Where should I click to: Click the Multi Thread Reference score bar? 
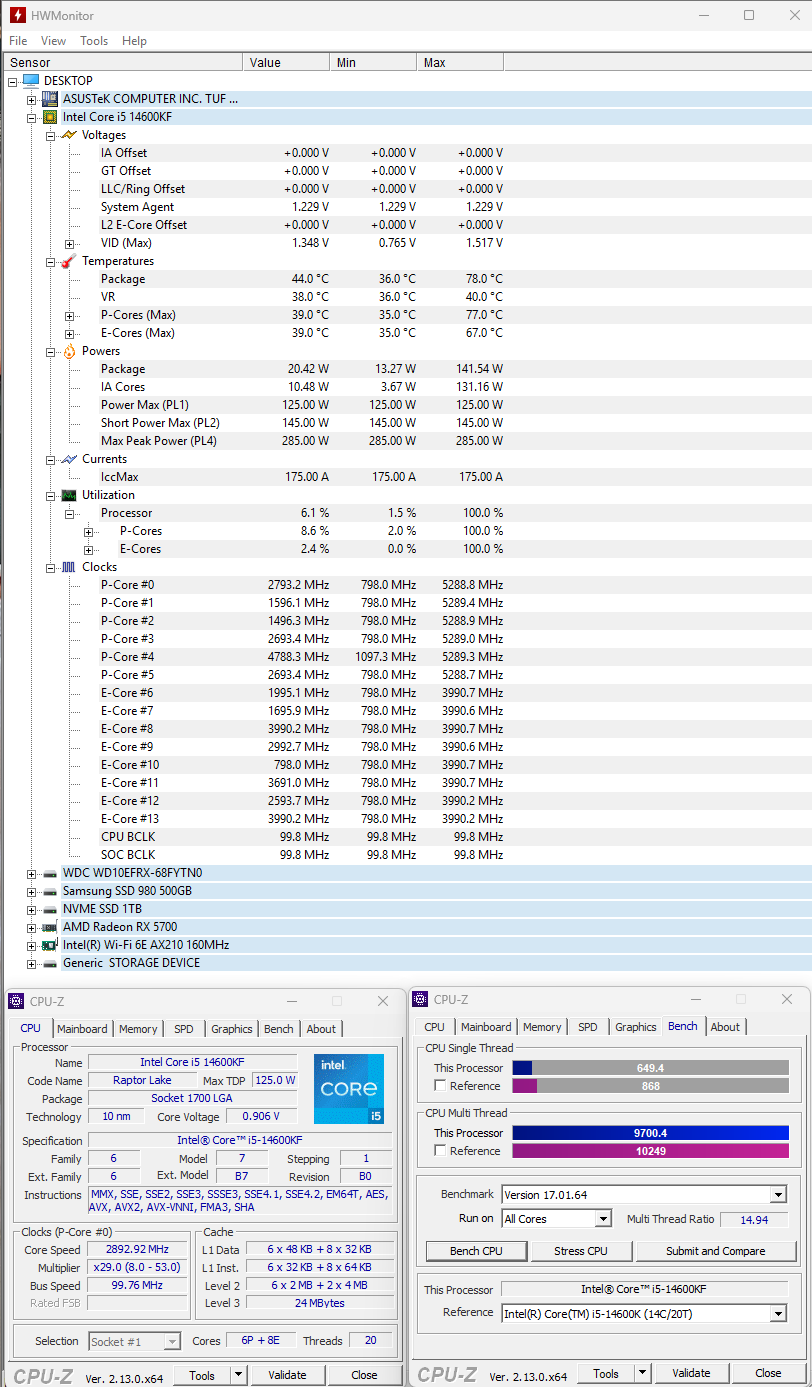(x=651, y=1151)
